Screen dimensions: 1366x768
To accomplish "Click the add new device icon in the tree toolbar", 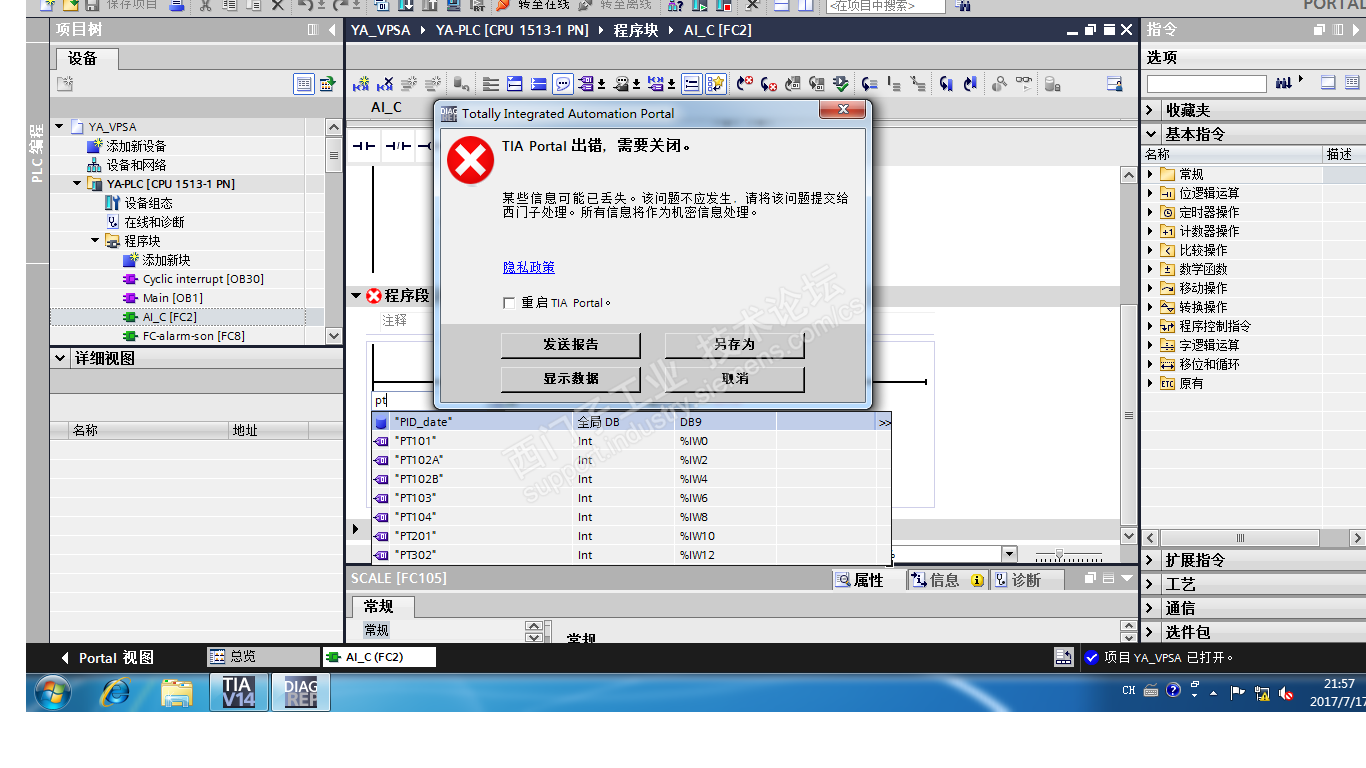I will pos(65,84).
